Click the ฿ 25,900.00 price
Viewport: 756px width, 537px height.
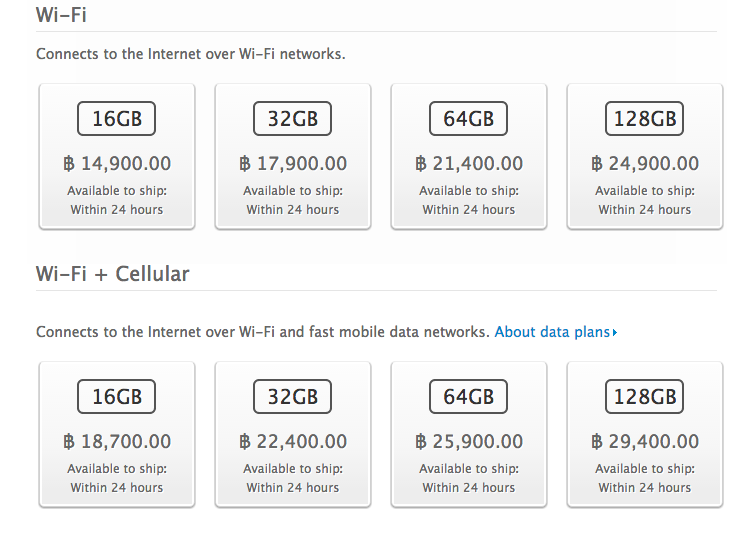pos(469,442)
